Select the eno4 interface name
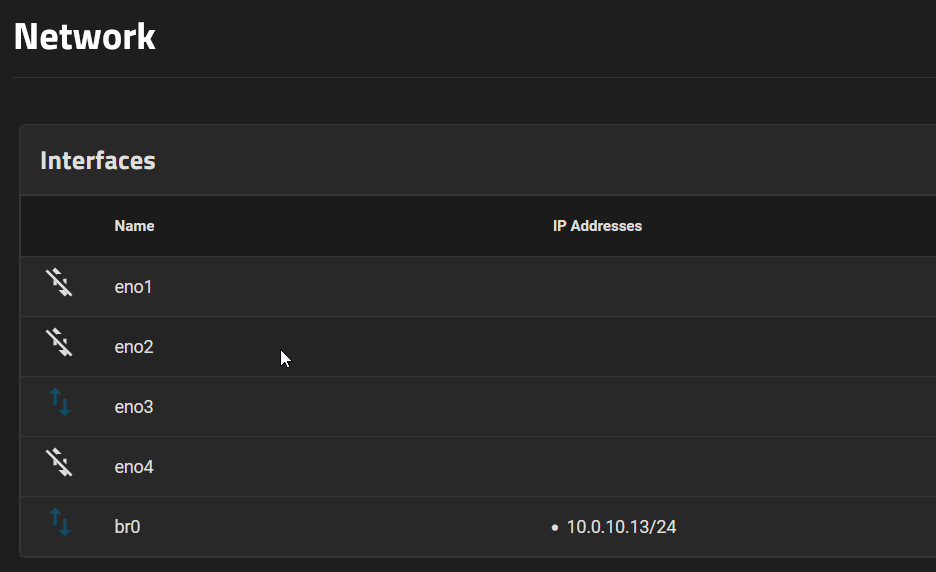936x572 pixels. pyautogui.click(x=133, y=467)
